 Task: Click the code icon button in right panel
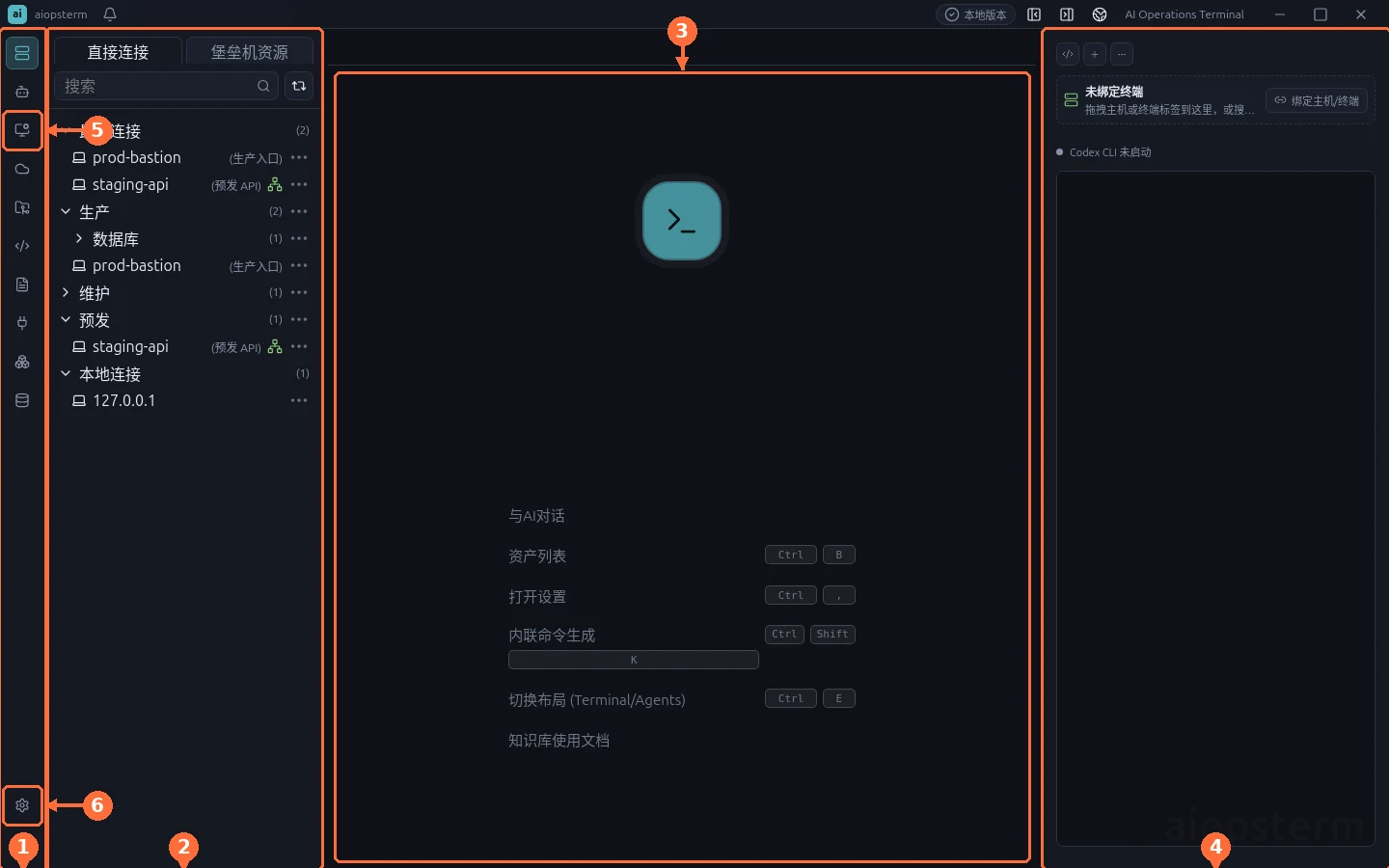(x=1068, y=54)
